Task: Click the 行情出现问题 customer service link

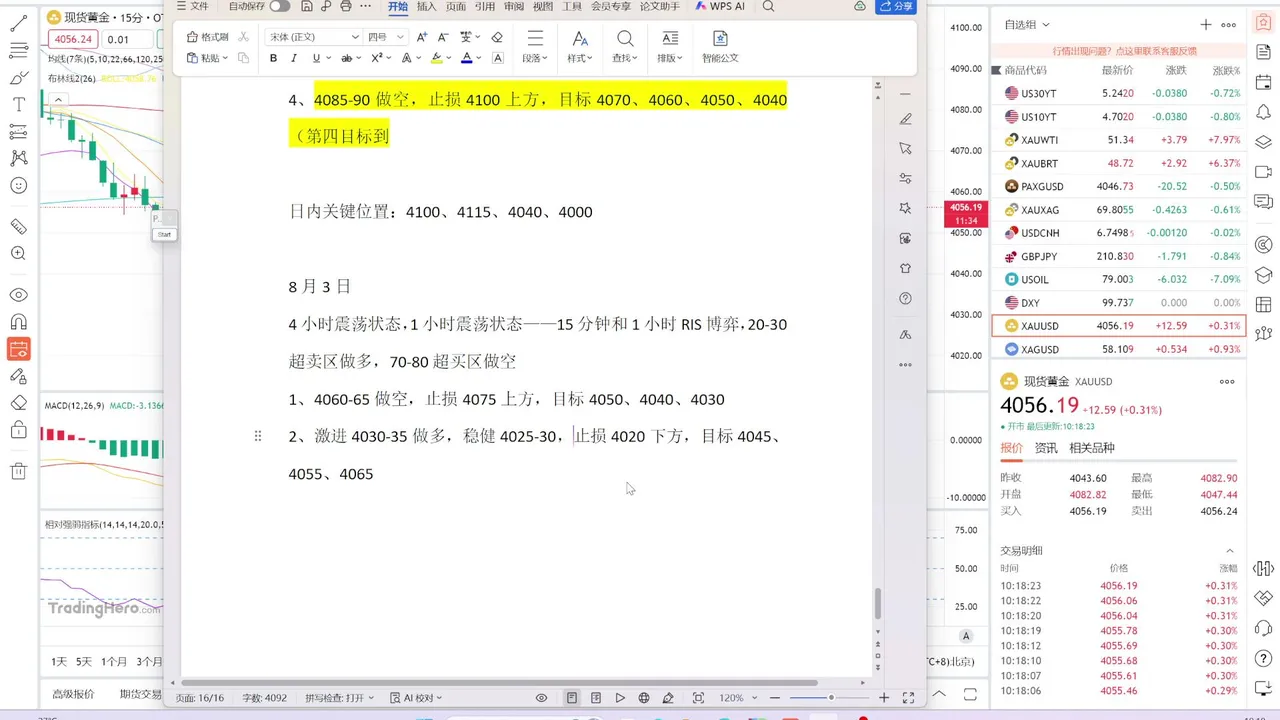Action: [x=1125, y=51]
